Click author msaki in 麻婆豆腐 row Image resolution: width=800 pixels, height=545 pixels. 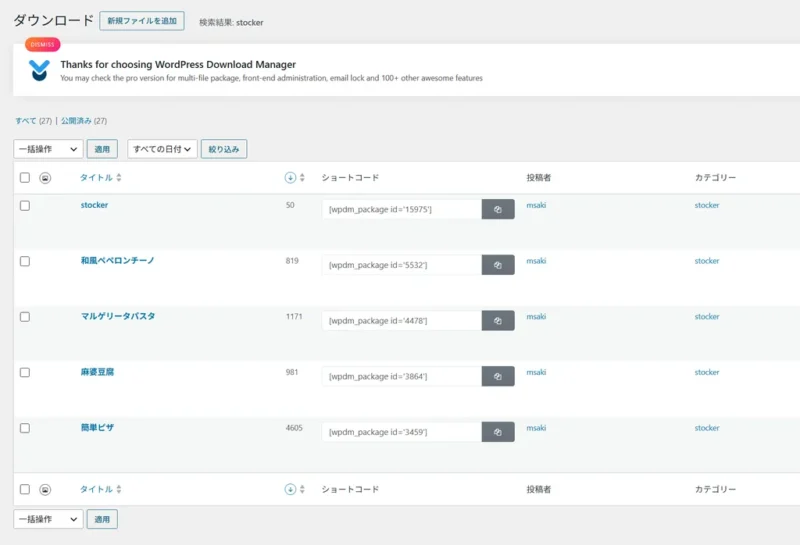click(536, 372)
